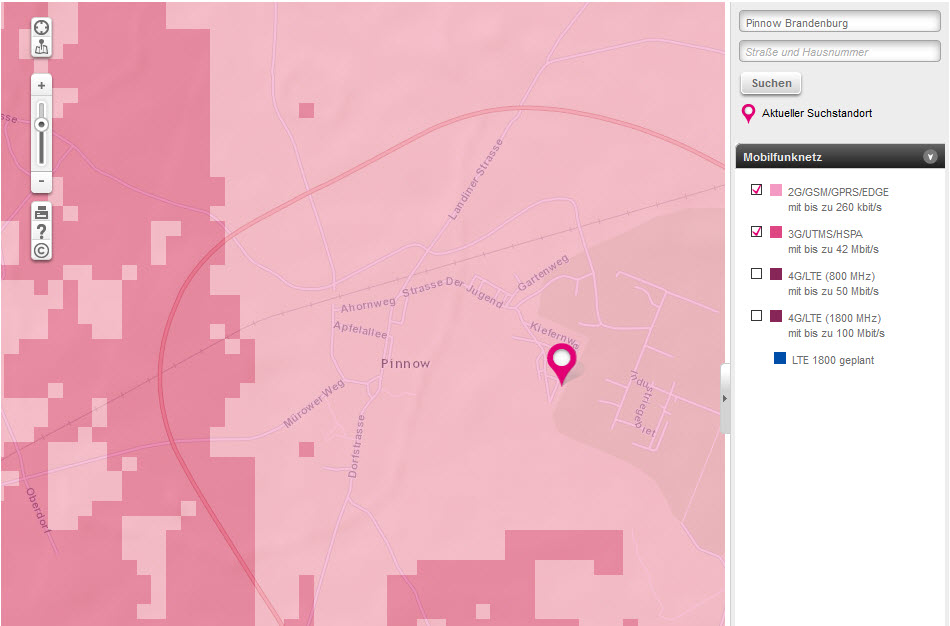This screenshot has height=626, width=950.
Task: Click 'mit bis zu 100 Mbit/s' text
Action: point(836,333)
